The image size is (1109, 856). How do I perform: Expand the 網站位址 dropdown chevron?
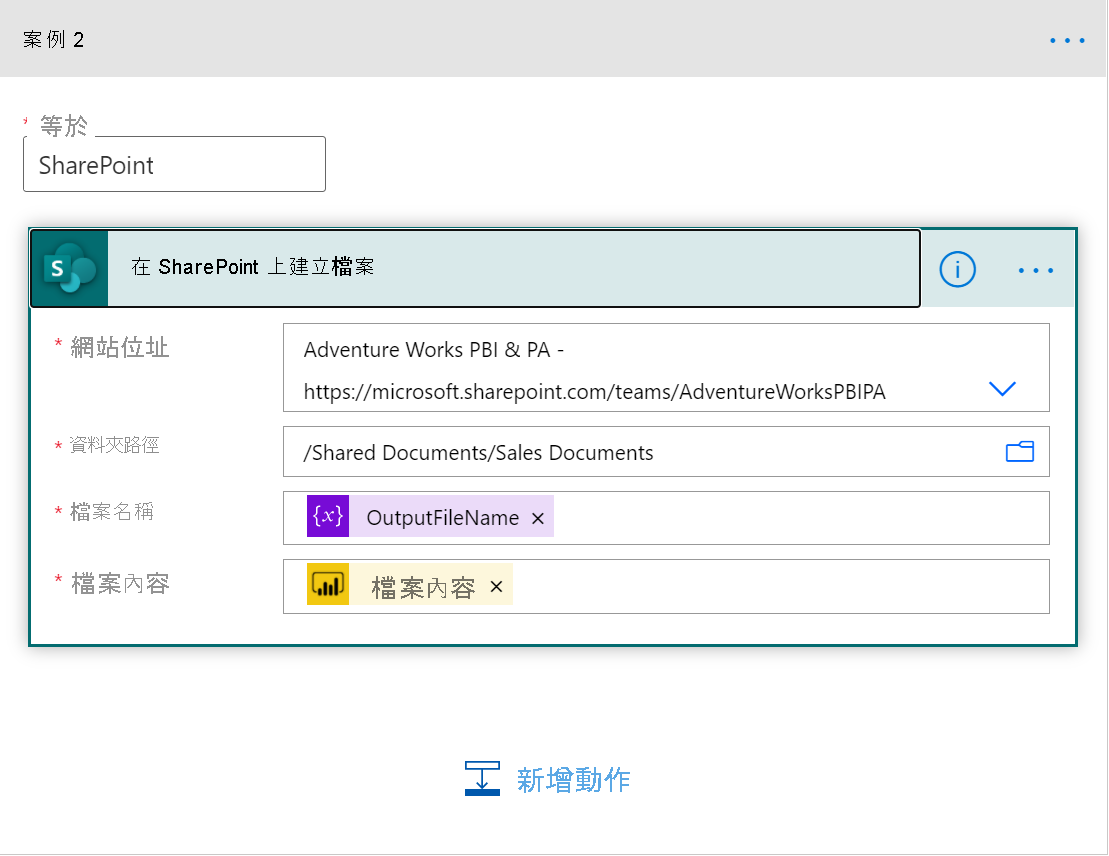click(x=1001, y=388)
